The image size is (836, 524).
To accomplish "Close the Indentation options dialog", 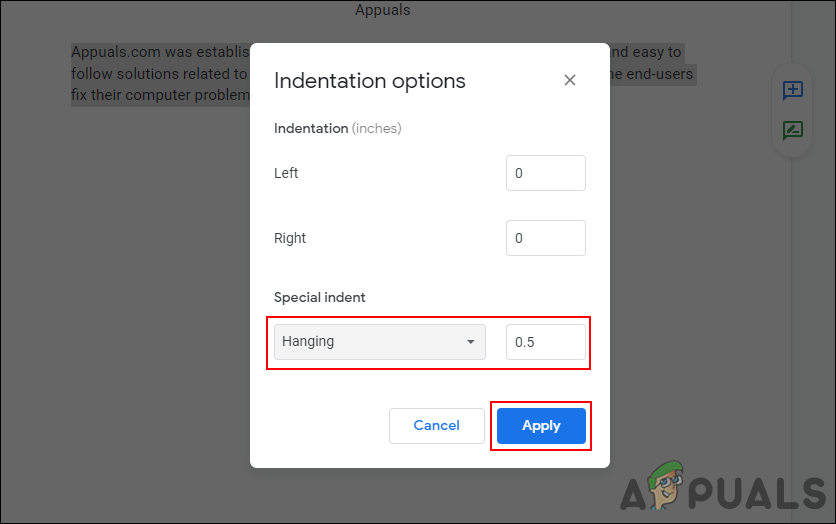I will pyautogui.click(x=570, y=80).
